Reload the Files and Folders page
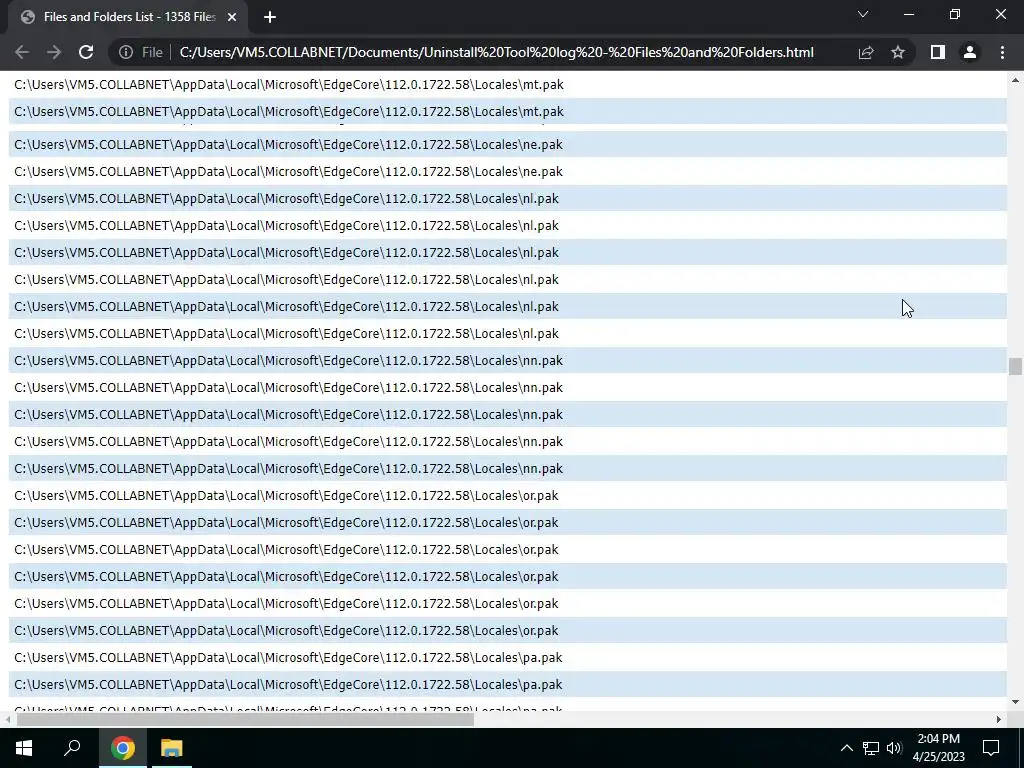 86,52
